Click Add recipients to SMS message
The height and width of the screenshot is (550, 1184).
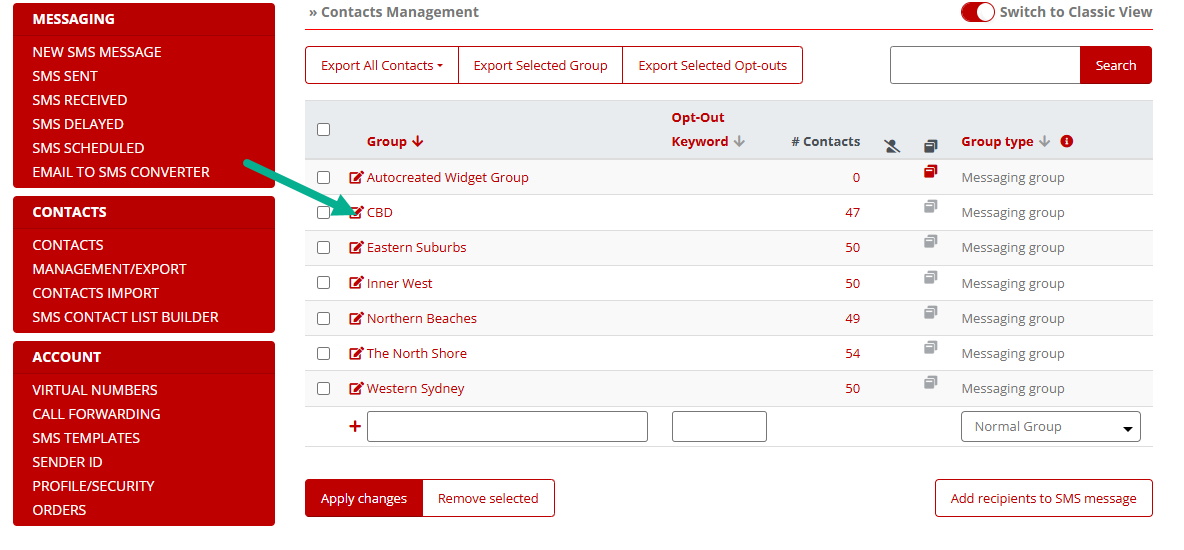click(1043, 498)
